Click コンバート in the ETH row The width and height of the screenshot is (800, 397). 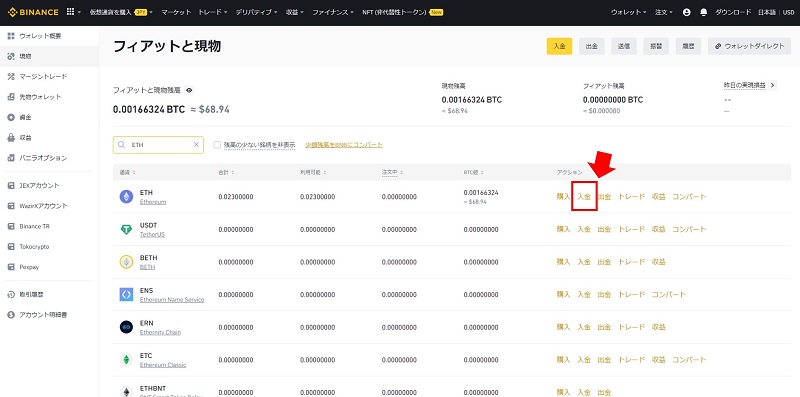pos(689,196)
